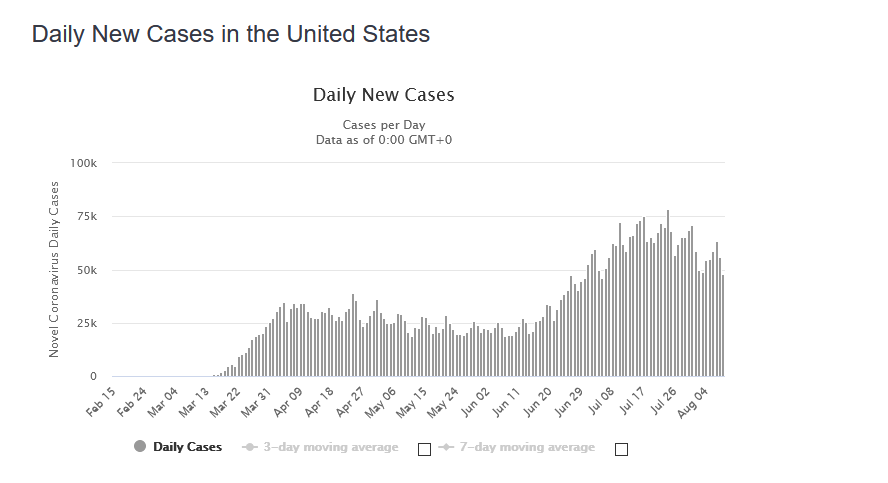Enable the 3-day moving average checkbox

click(x=424, y=449)
